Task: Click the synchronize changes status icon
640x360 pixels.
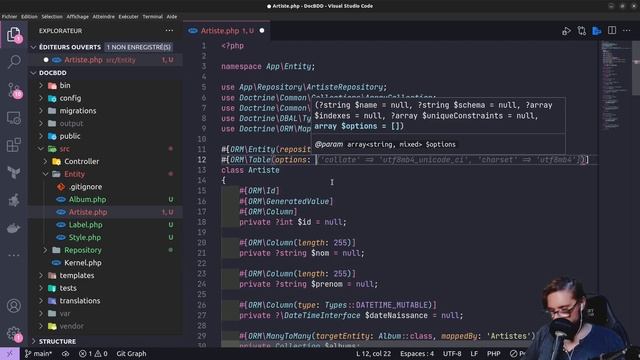Action: tap(65, 353)
